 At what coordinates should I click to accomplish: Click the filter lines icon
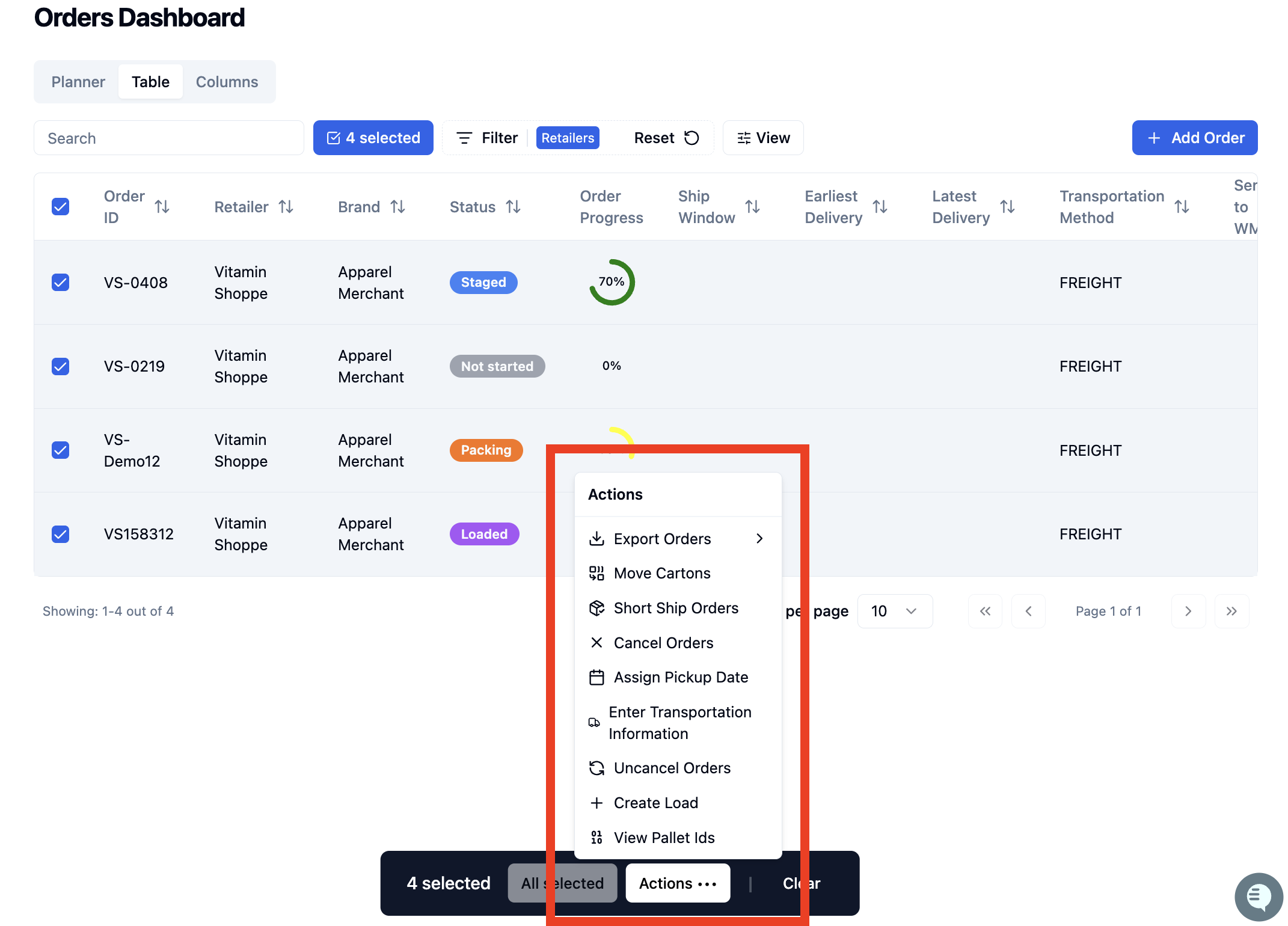(464, 138)
